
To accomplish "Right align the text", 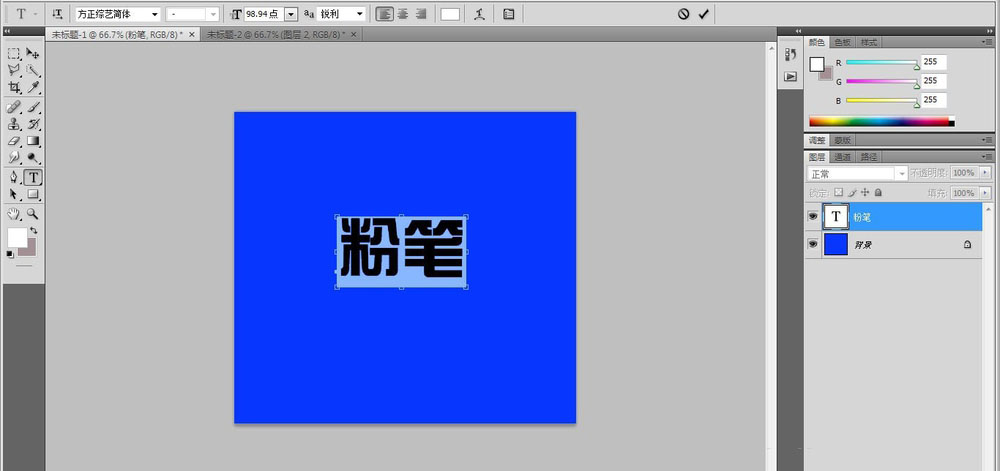I will click(420, 14).
